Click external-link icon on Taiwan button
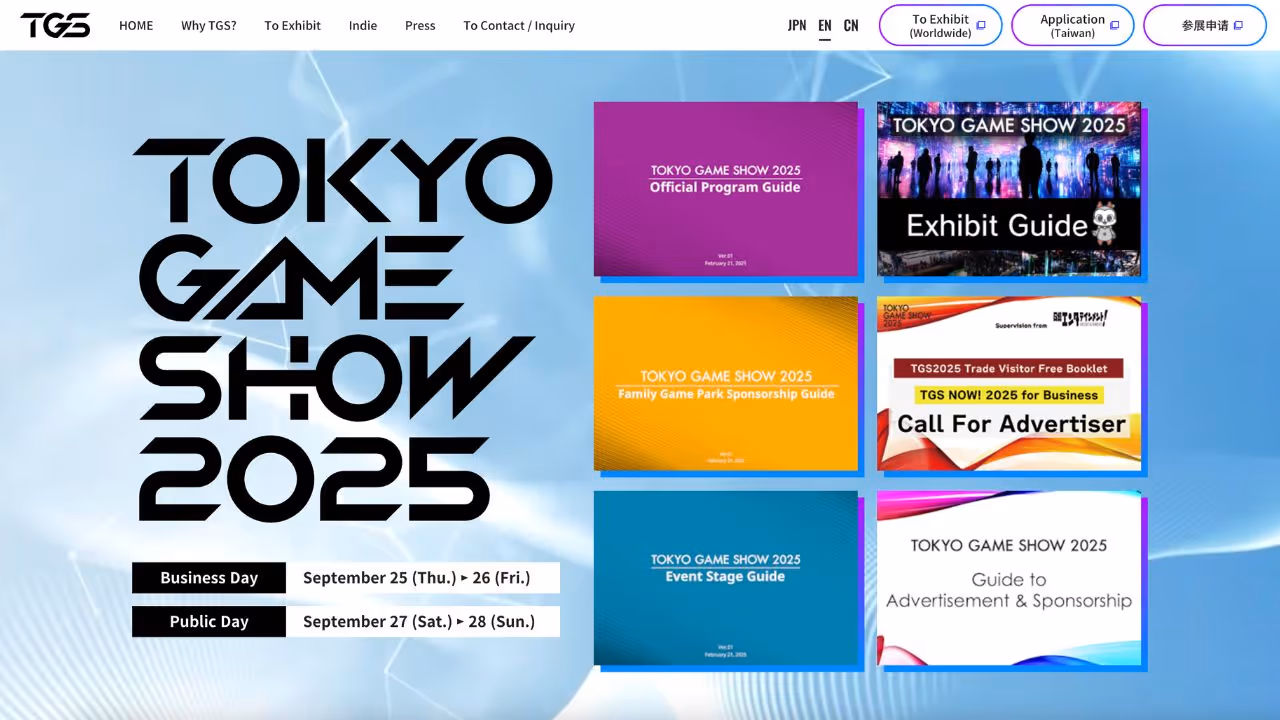 1114,26
